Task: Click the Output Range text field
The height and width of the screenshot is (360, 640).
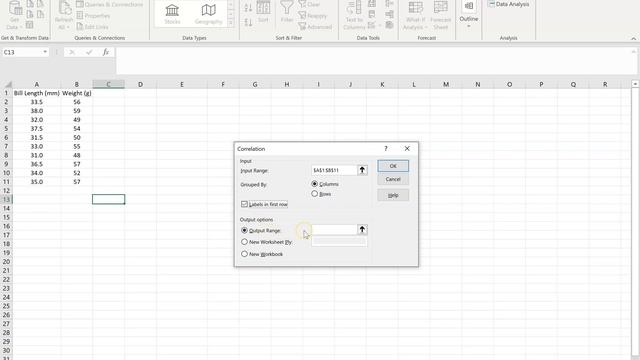Action: (334, 229)
